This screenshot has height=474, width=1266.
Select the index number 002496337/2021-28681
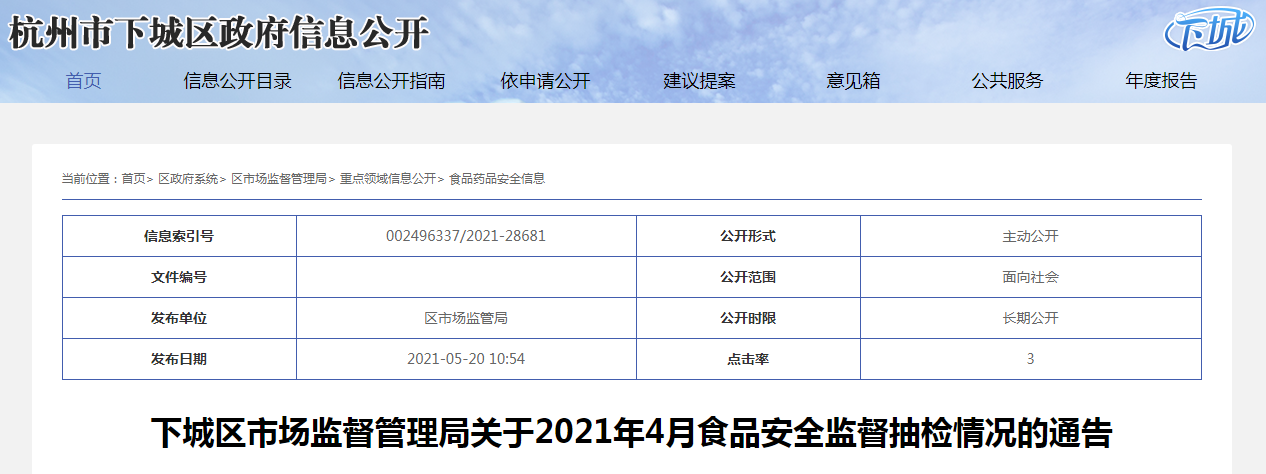(466, 236)
